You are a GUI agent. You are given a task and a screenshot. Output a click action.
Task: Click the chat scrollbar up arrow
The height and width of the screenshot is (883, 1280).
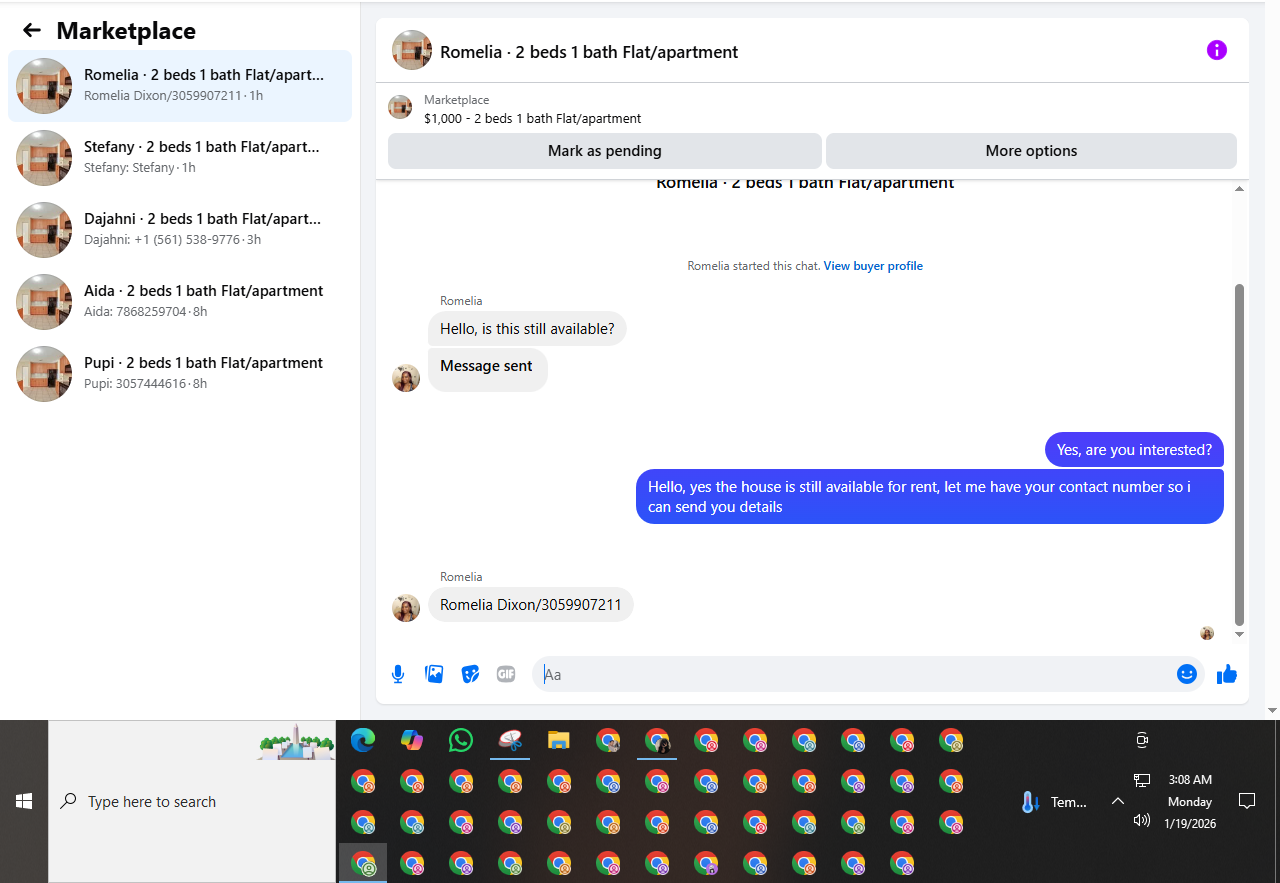pyautogui.click(x=1240, y=189)
